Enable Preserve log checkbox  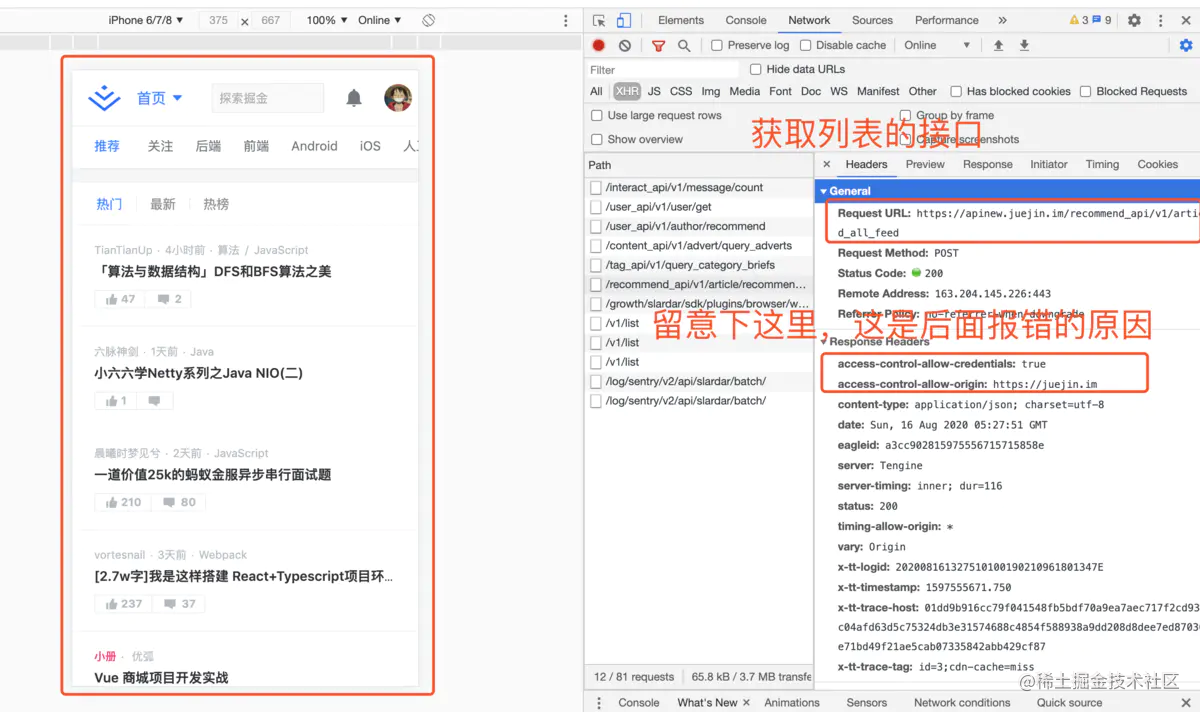pyautogui.click(x=717, y=45)
